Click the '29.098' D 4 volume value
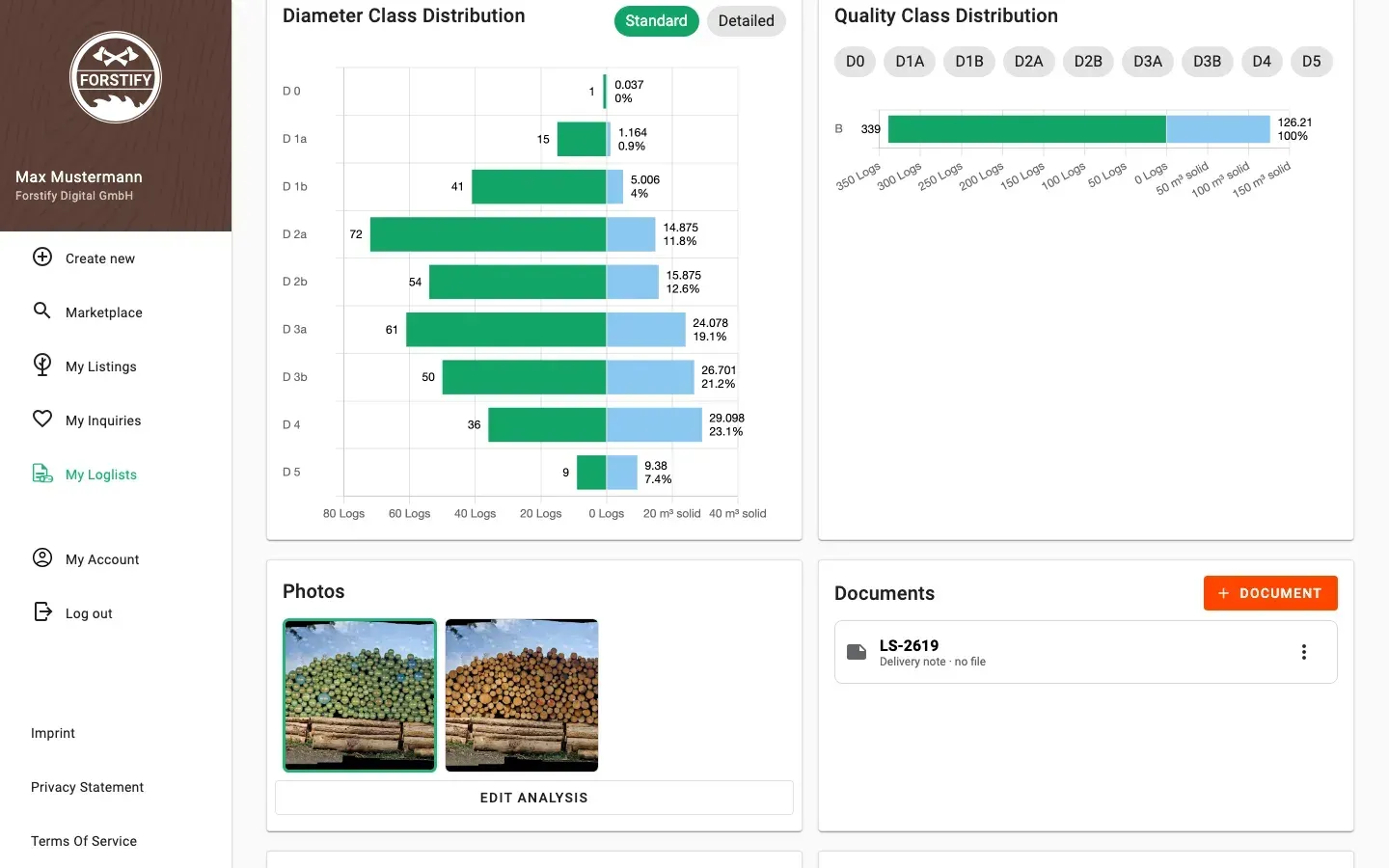 coord(726,418)
